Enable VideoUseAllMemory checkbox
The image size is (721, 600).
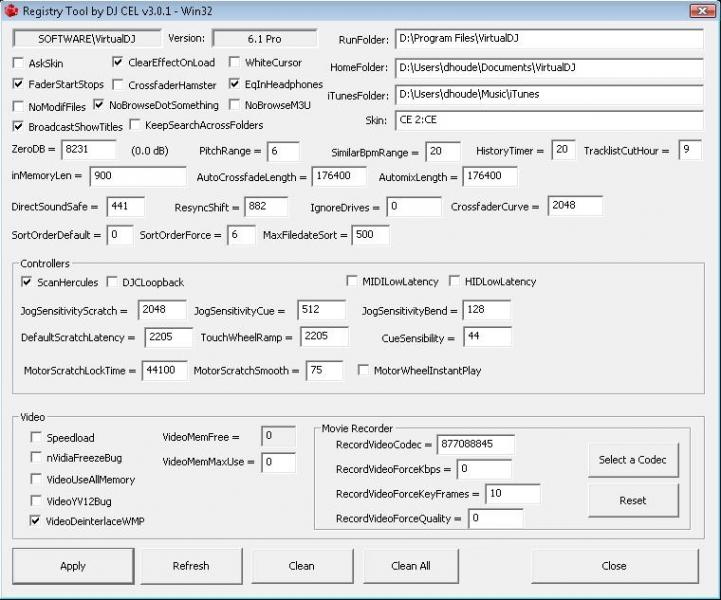[x=36, y=479]
